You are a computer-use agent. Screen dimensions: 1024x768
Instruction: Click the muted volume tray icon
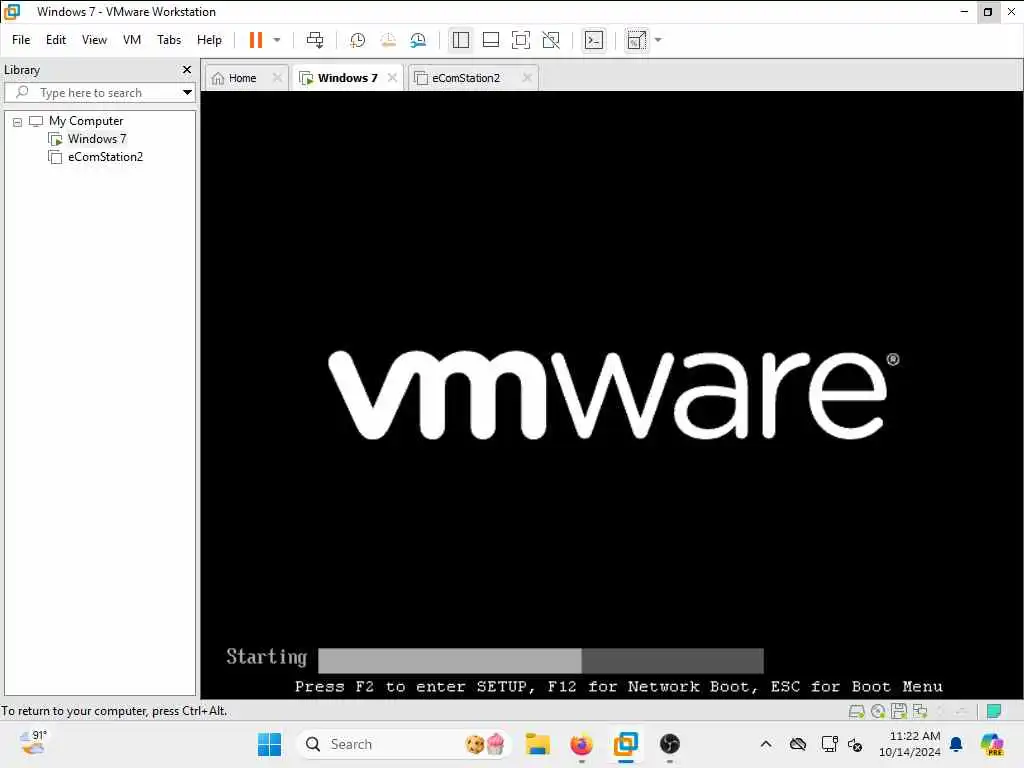tap(855, 744)
